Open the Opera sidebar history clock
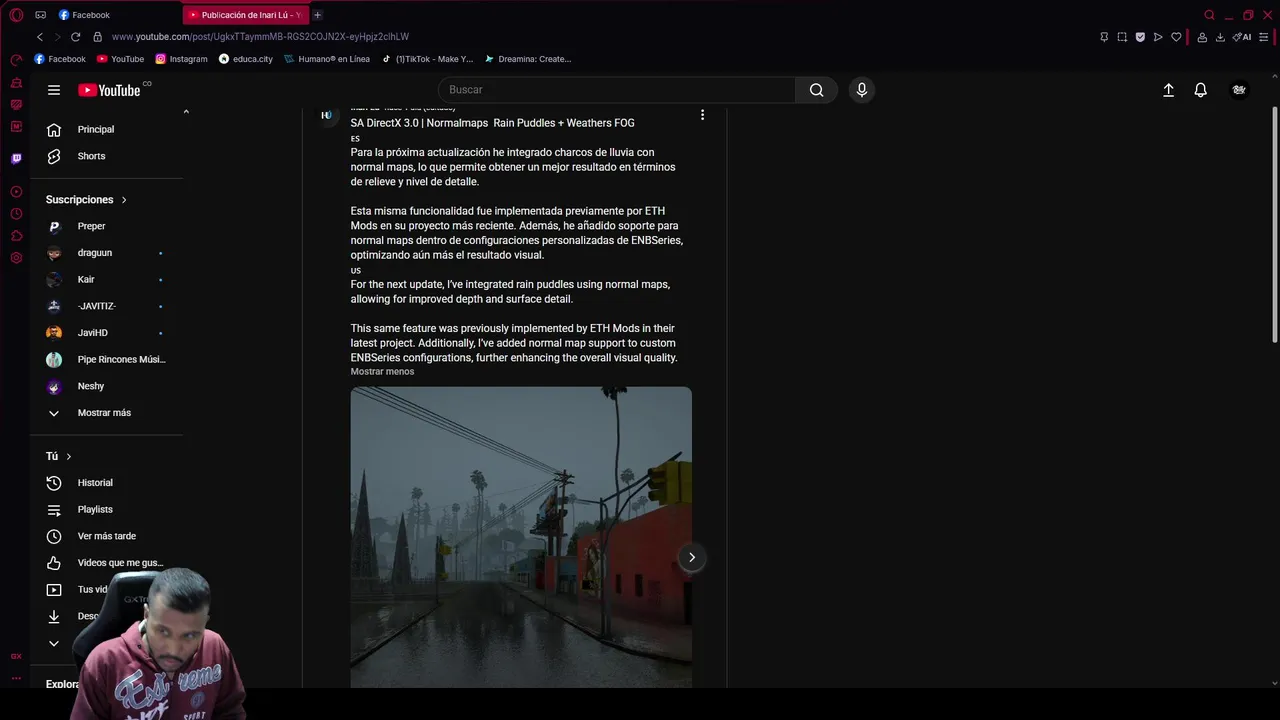The image size is (1280, 720). pyautogui.click(x=16, y=214)
